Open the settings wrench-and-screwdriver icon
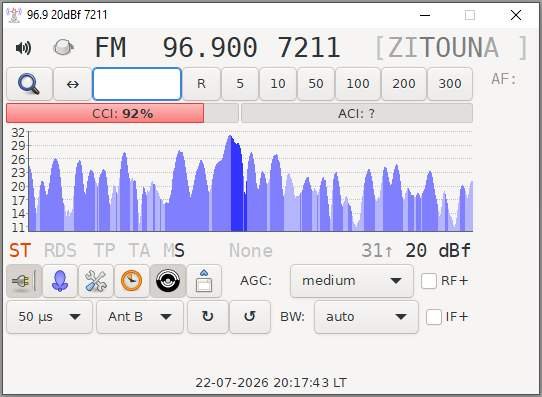 pos(96,281)
